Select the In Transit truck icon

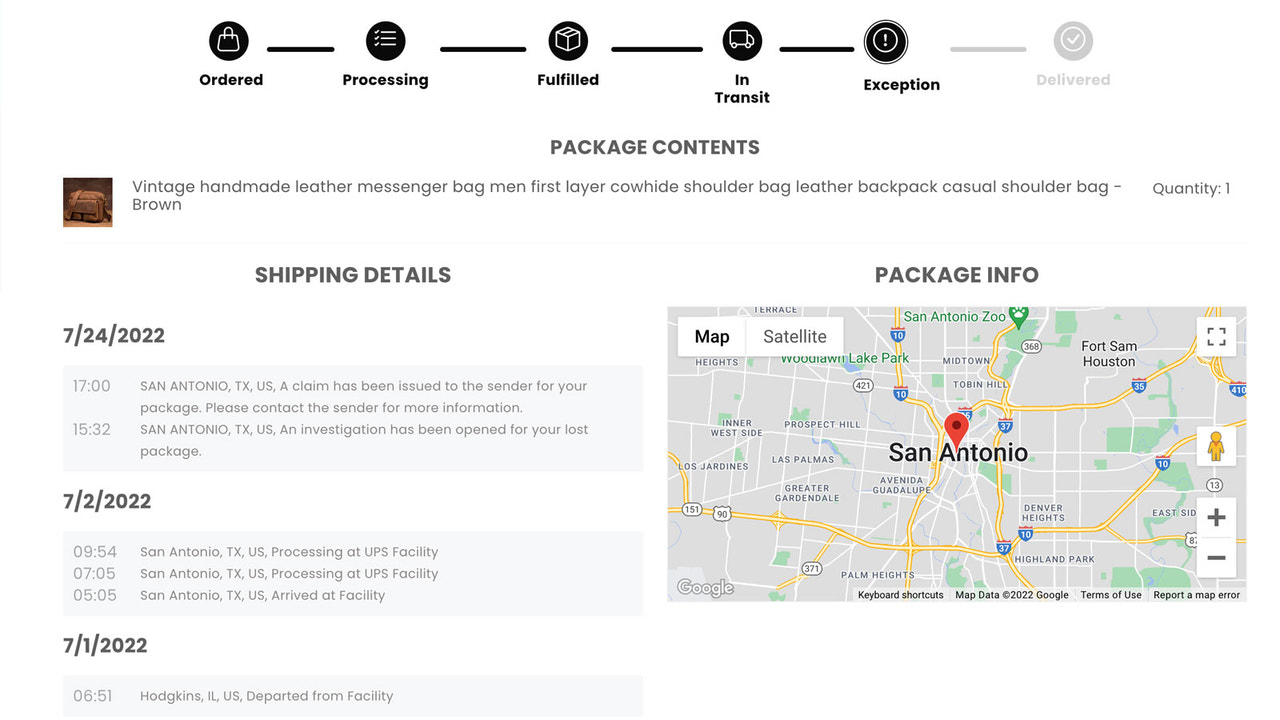click(x=741, y=40)
